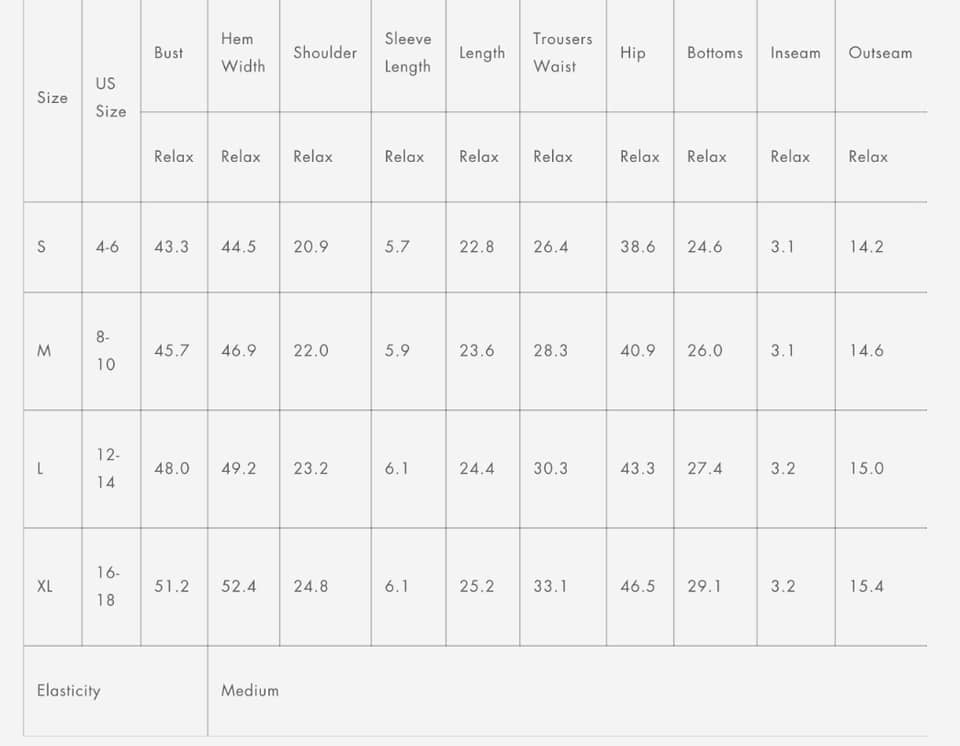The image size is (960, 746).
Task: Click the Trousers Waist column header
Action: [x=562, y=53]
